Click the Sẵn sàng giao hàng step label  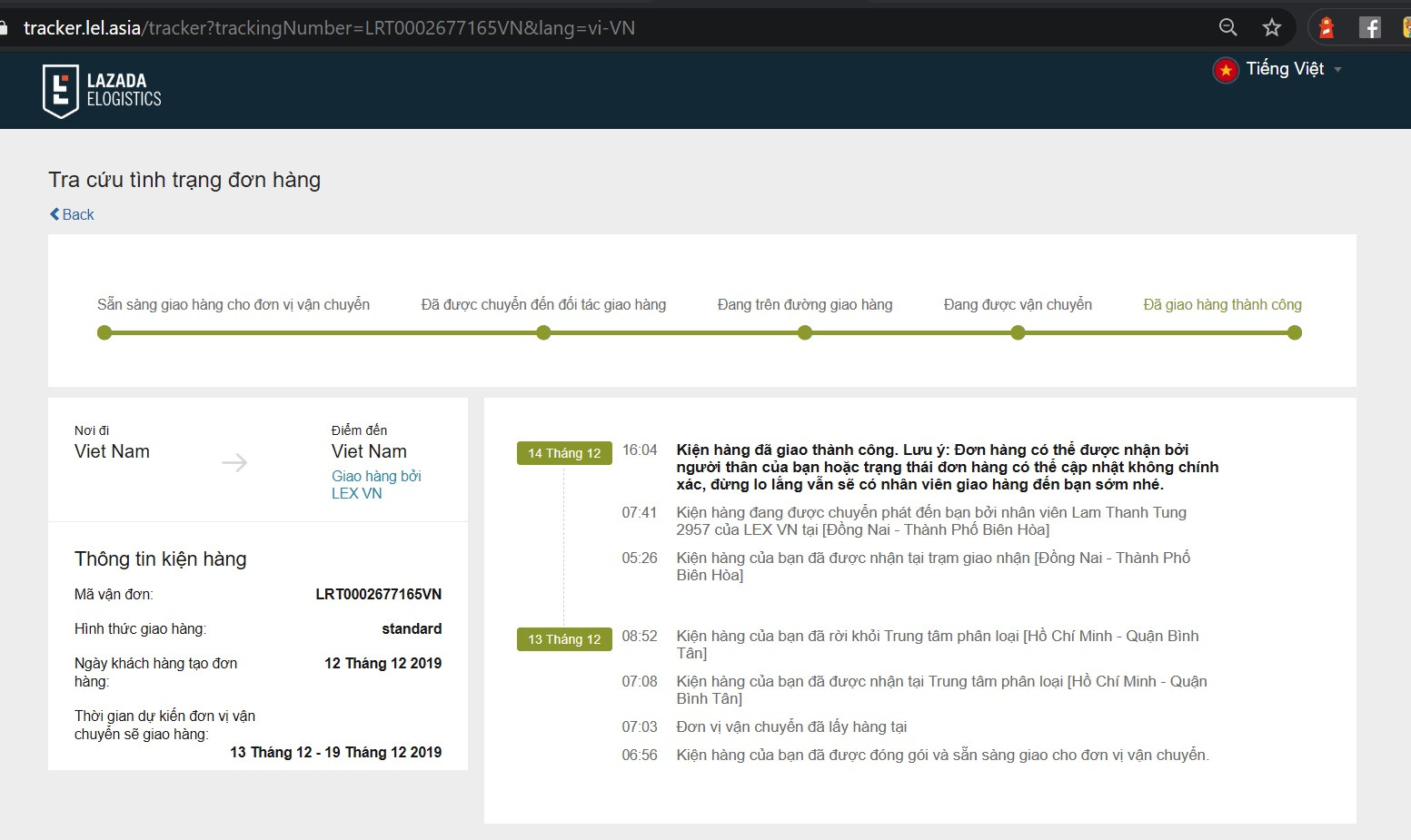click(234, 304)
